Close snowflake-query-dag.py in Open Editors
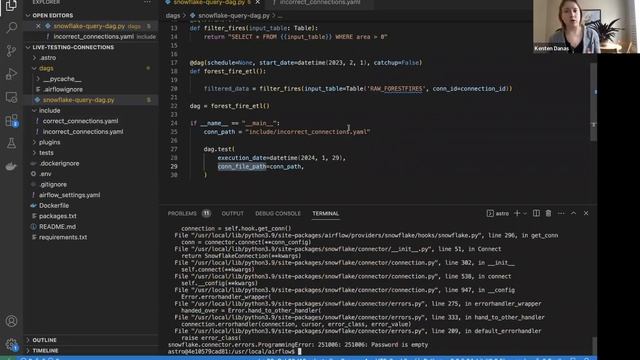 (38, 26)
